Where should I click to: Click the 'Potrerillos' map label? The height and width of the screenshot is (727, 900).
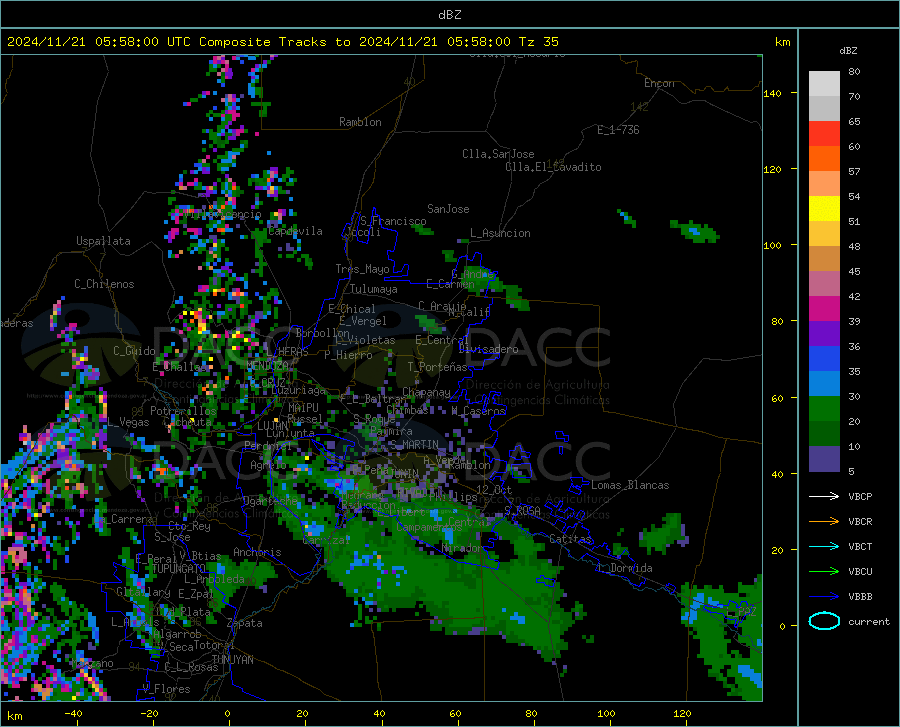click(x=183, y=411)
